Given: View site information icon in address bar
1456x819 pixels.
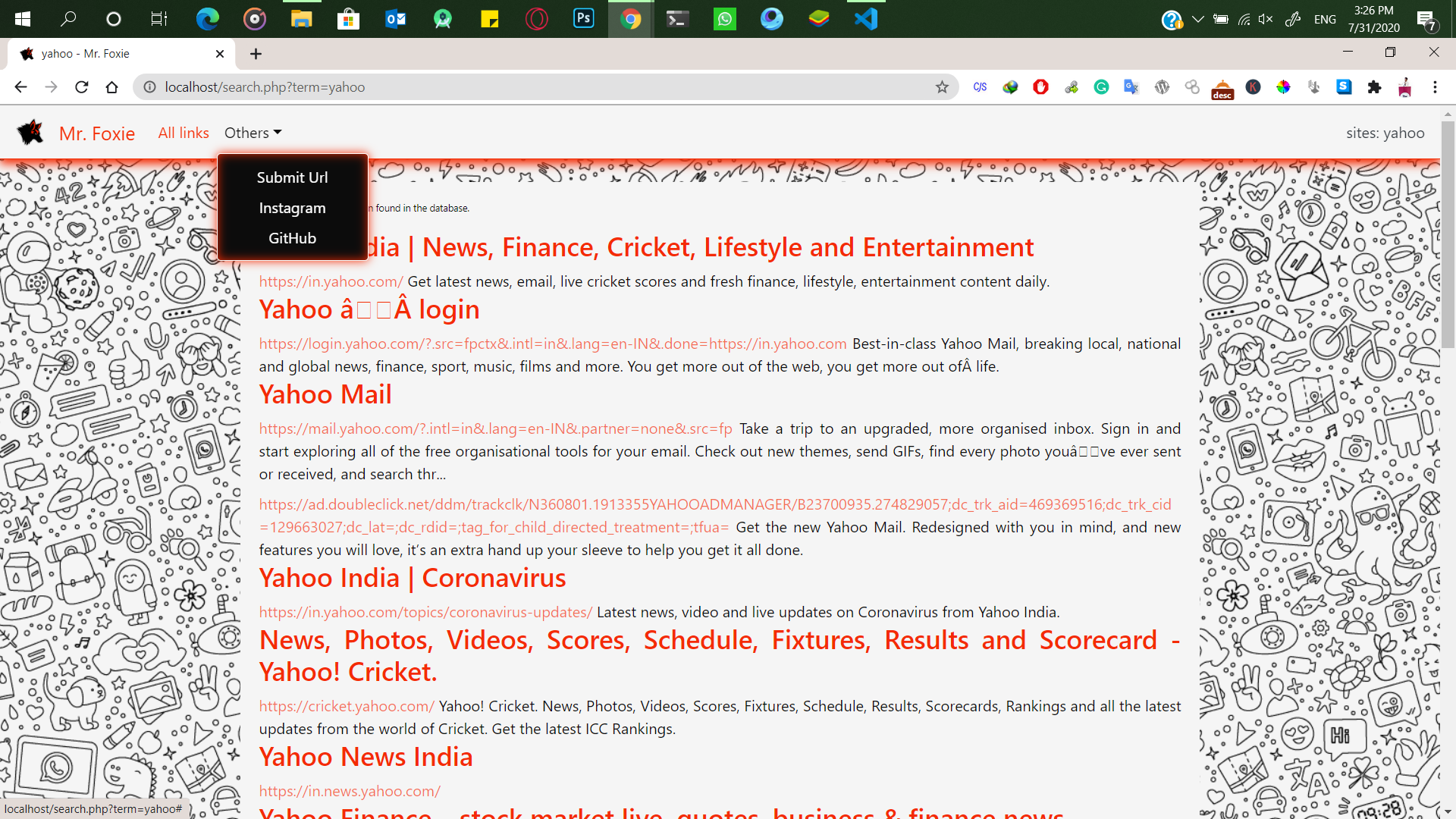Looking at the screenshot, I should pyautogui.click(x=150, y=87).
